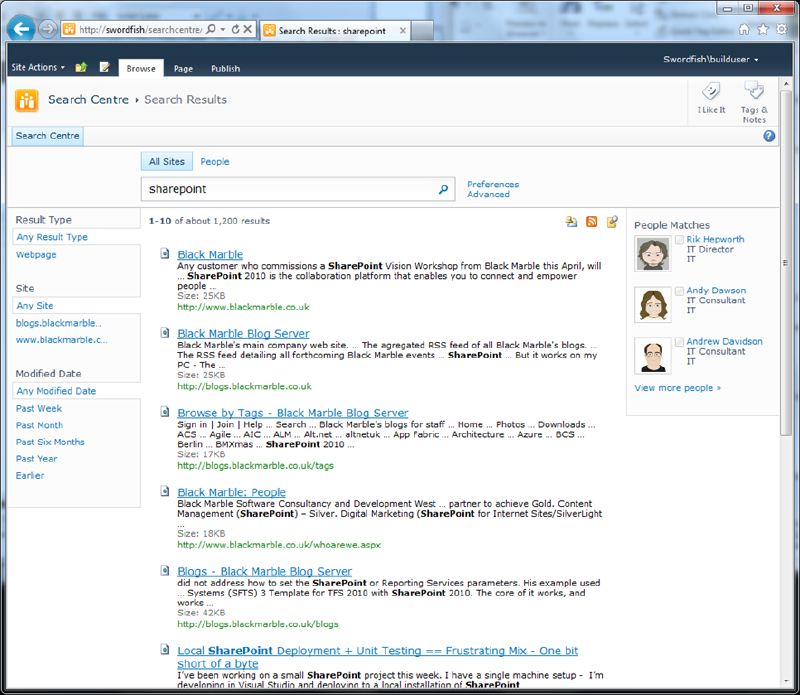Image resolution: width=800 pixels, height=695 pixels.
Task: Switch to the Browse ribbon tab
Action: (x=141, y=68)
